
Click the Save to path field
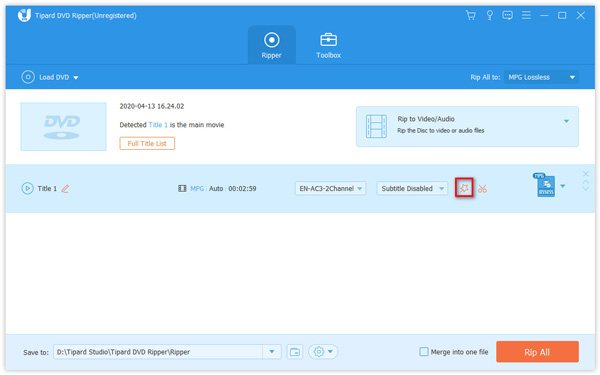pyautogui.click(x=158, y=352)
